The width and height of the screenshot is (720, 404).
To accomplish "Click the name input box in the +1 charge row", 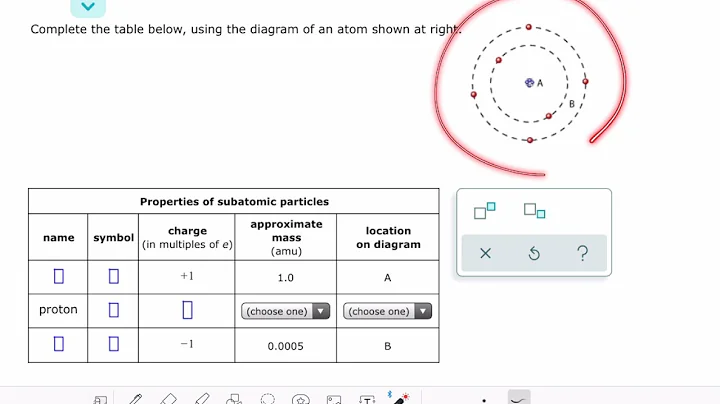I will click(59, 276).
